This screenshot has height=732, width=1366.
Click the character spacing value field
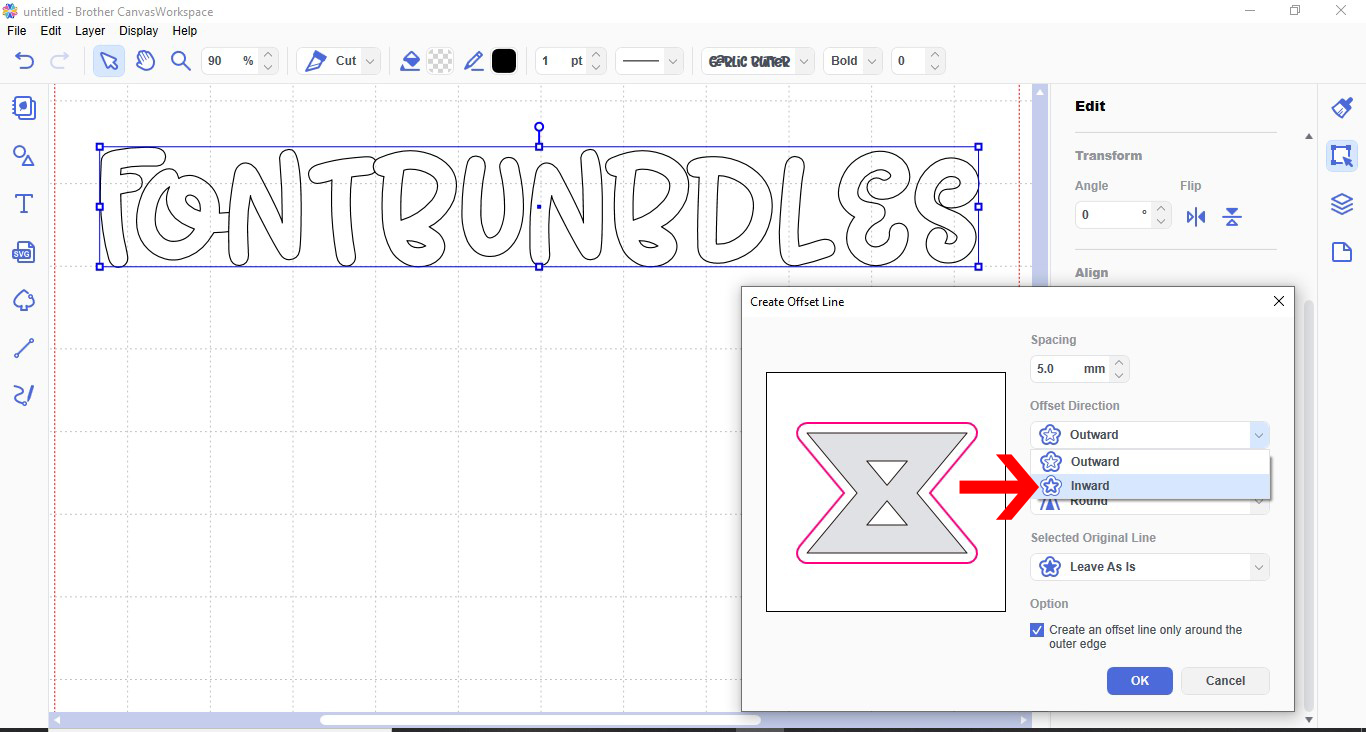907,61
